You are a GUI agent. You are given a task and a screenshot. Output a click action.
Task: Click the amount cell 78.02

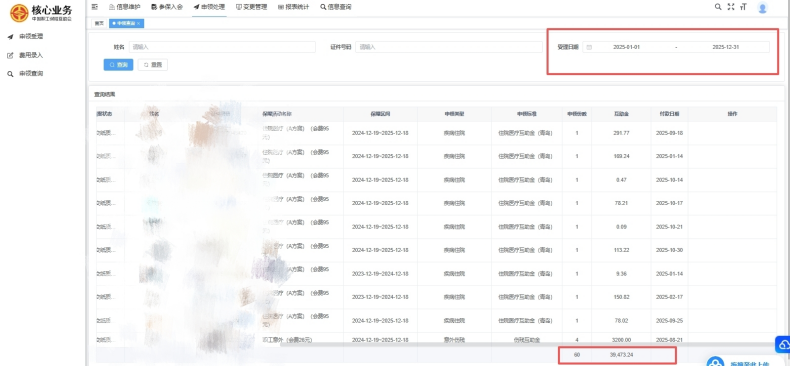click(621, 321)
